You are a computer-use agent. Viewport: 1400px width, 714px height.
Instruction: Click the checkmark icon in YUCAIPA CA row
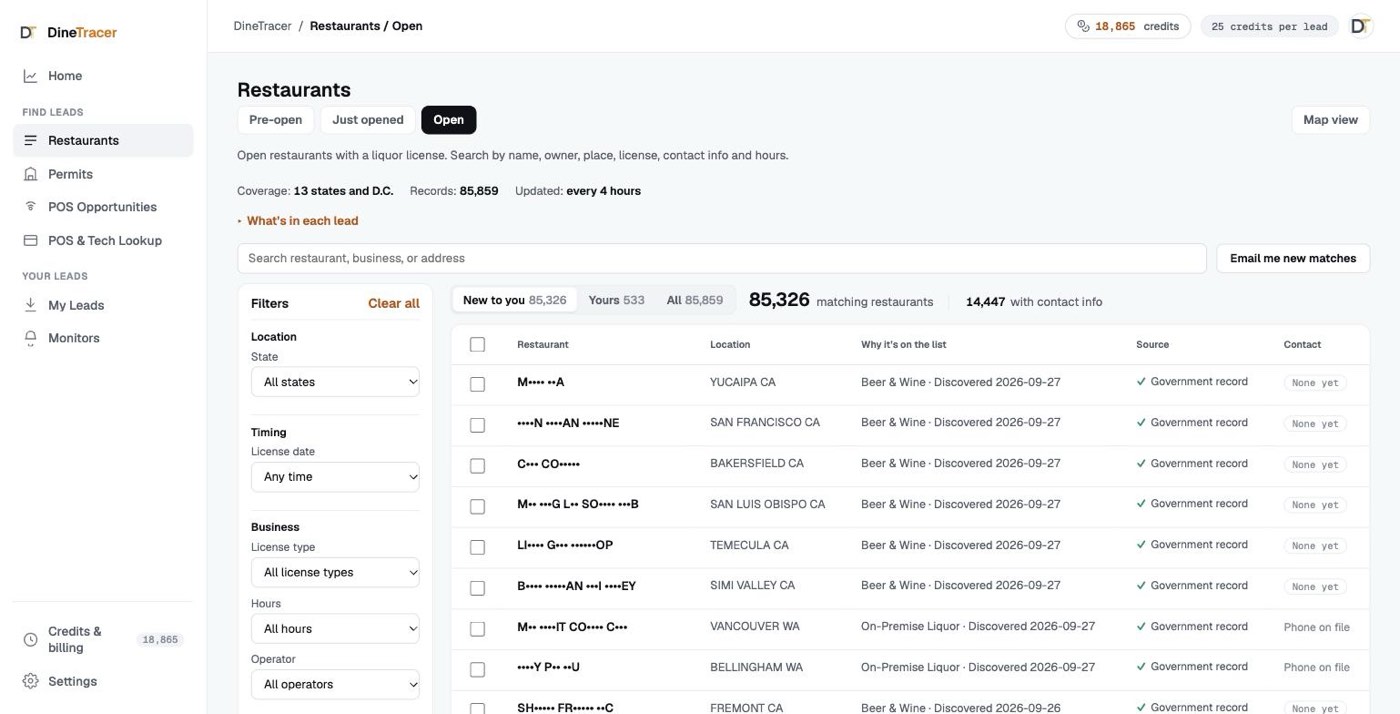pyautogui.click(x=1141, y=382)
